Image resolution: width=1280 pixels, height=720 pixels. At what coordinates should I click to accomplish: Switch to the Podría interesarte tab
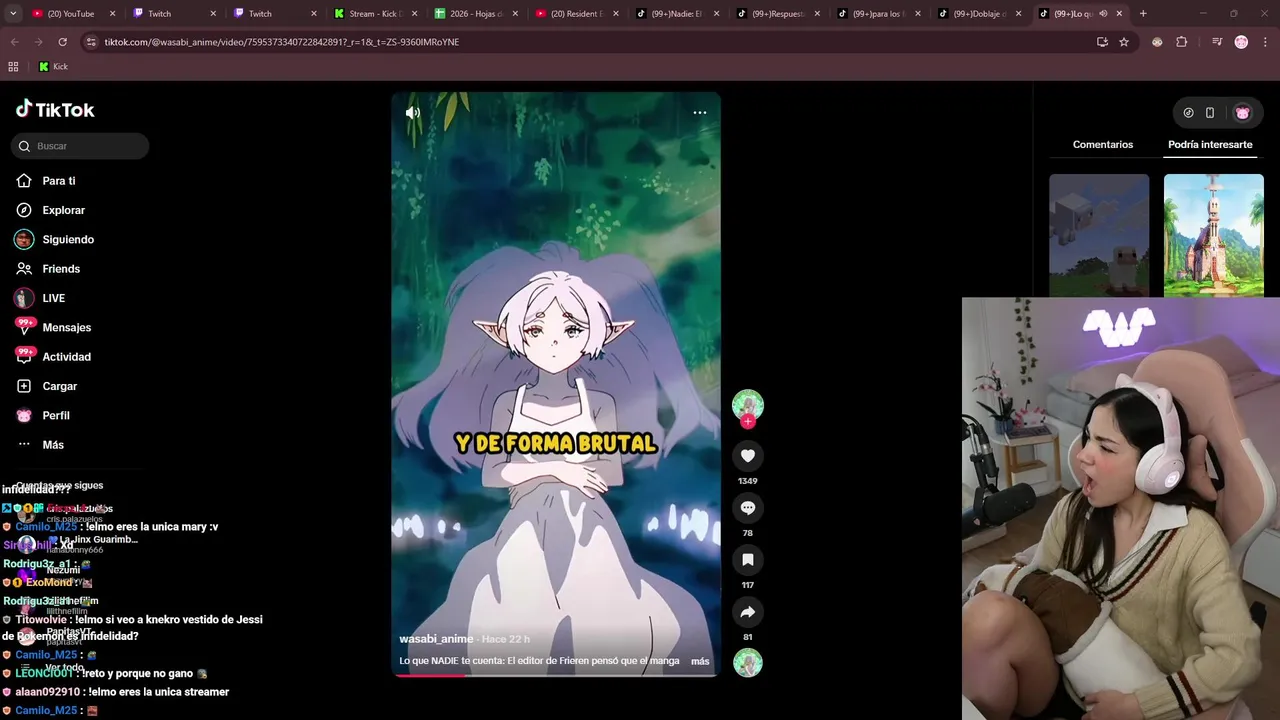click(x=1210, y=145)
